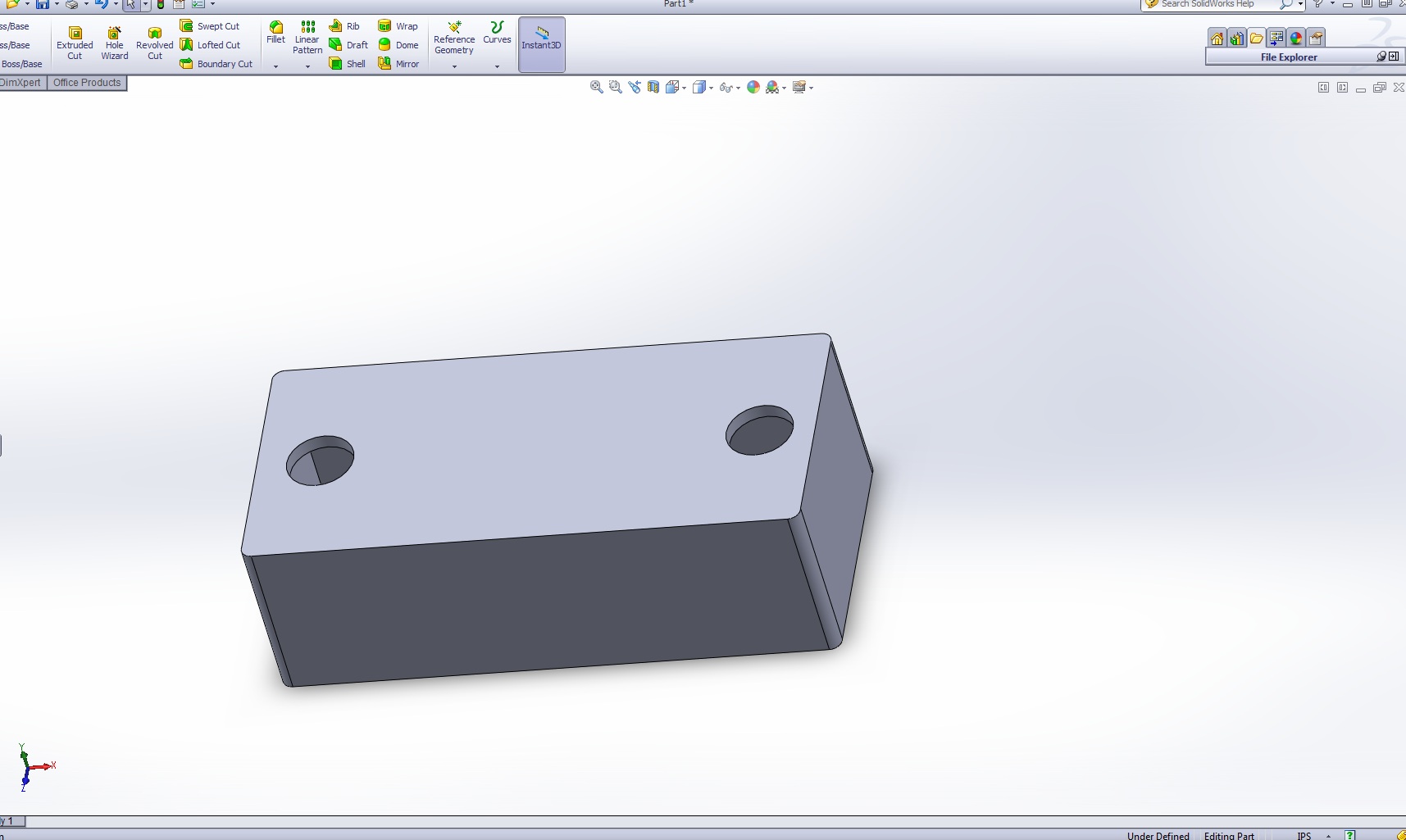The image size is (1406, 840).
Task: Click the Swept Cut button
Action: (210, 26)
